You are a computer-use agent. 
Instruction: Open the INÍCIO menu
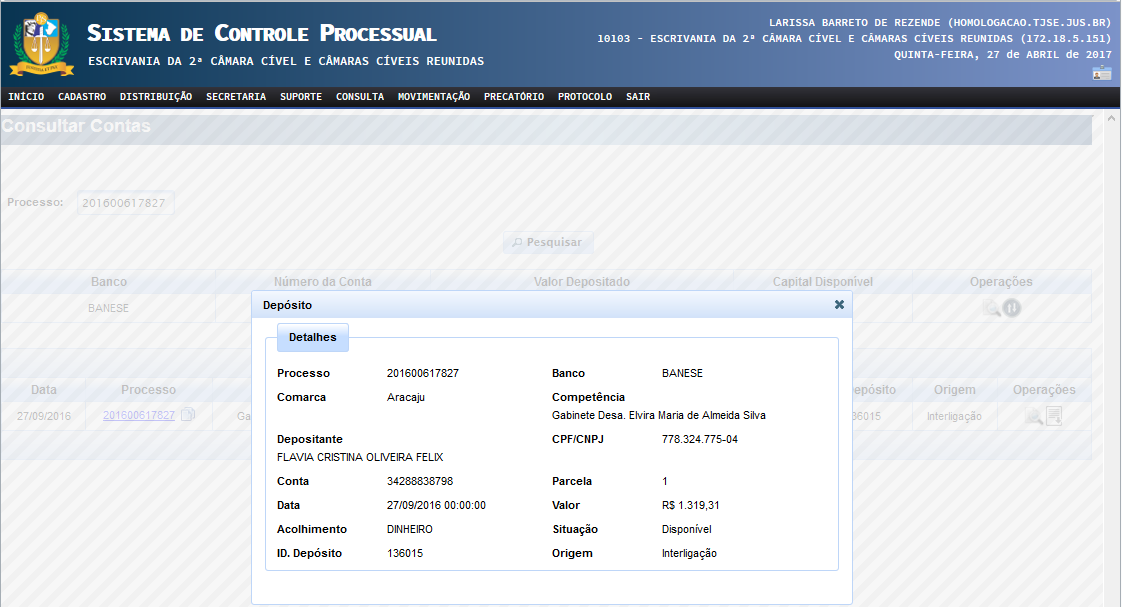(26, 97)
